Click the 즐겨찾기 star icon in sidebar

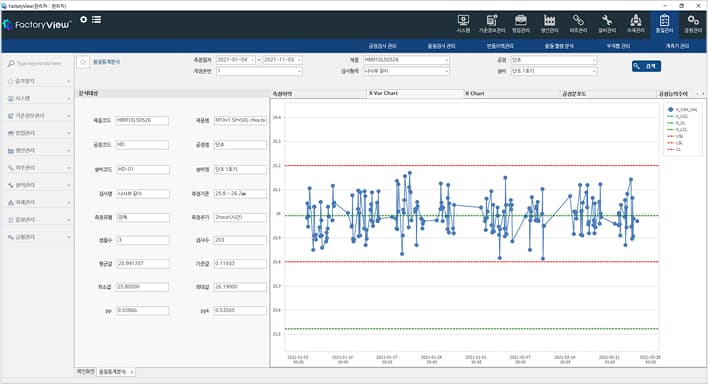click(10, 81)
